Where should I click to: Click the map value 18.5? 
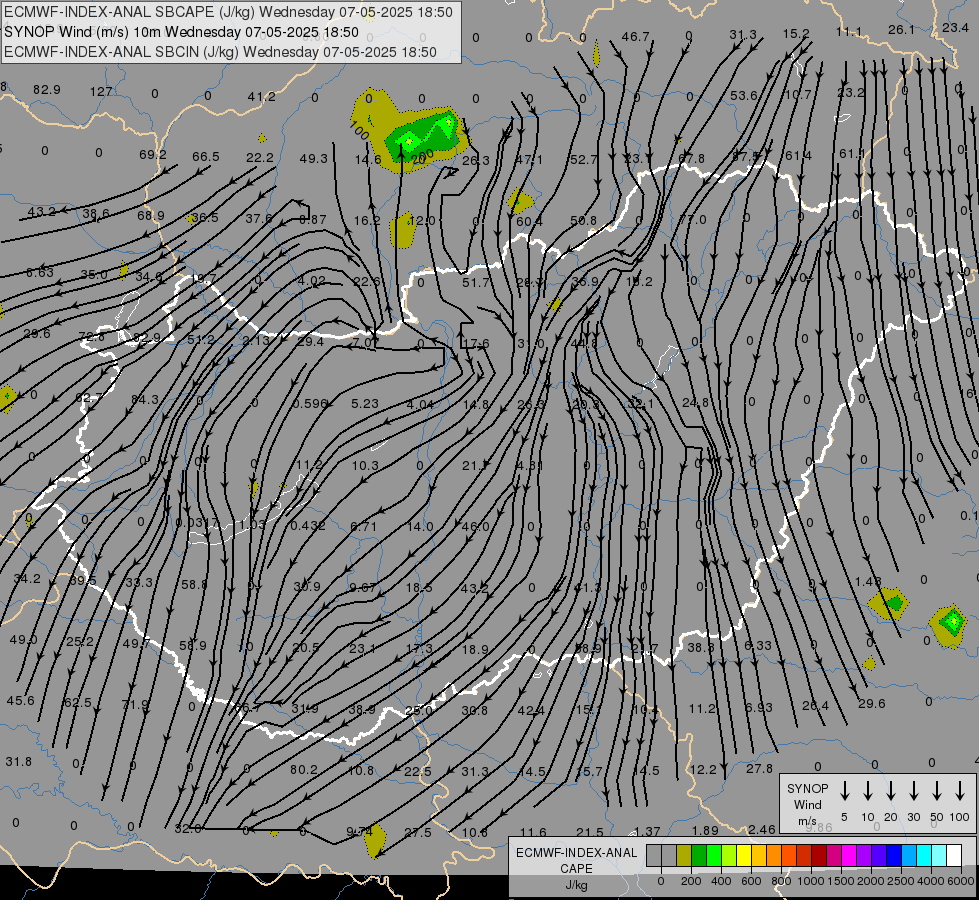point(419,588)
